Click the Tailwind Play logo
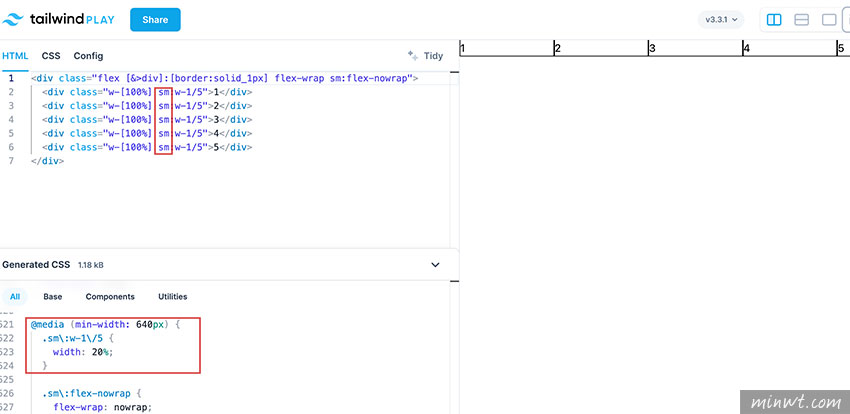This screenshot has height=414, width=850. coord(58,20)
